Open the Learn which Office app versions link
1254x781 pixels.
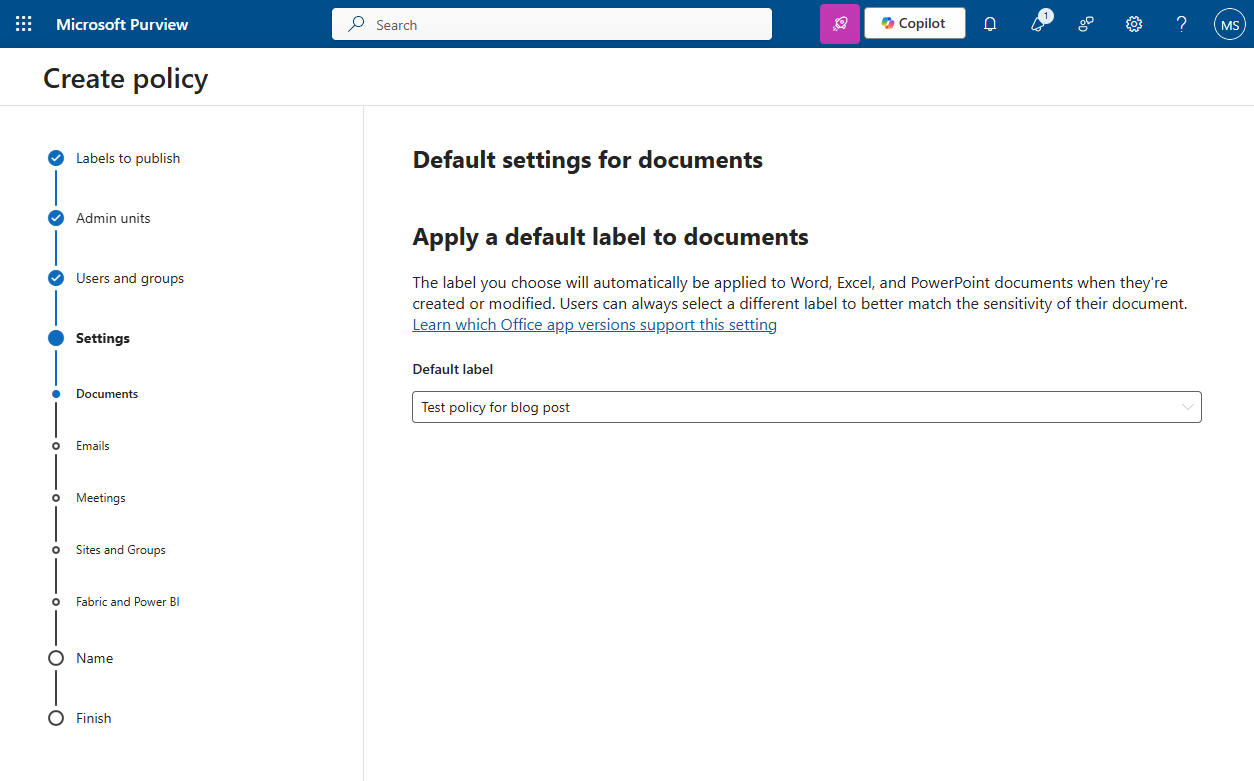click(594, 324)
